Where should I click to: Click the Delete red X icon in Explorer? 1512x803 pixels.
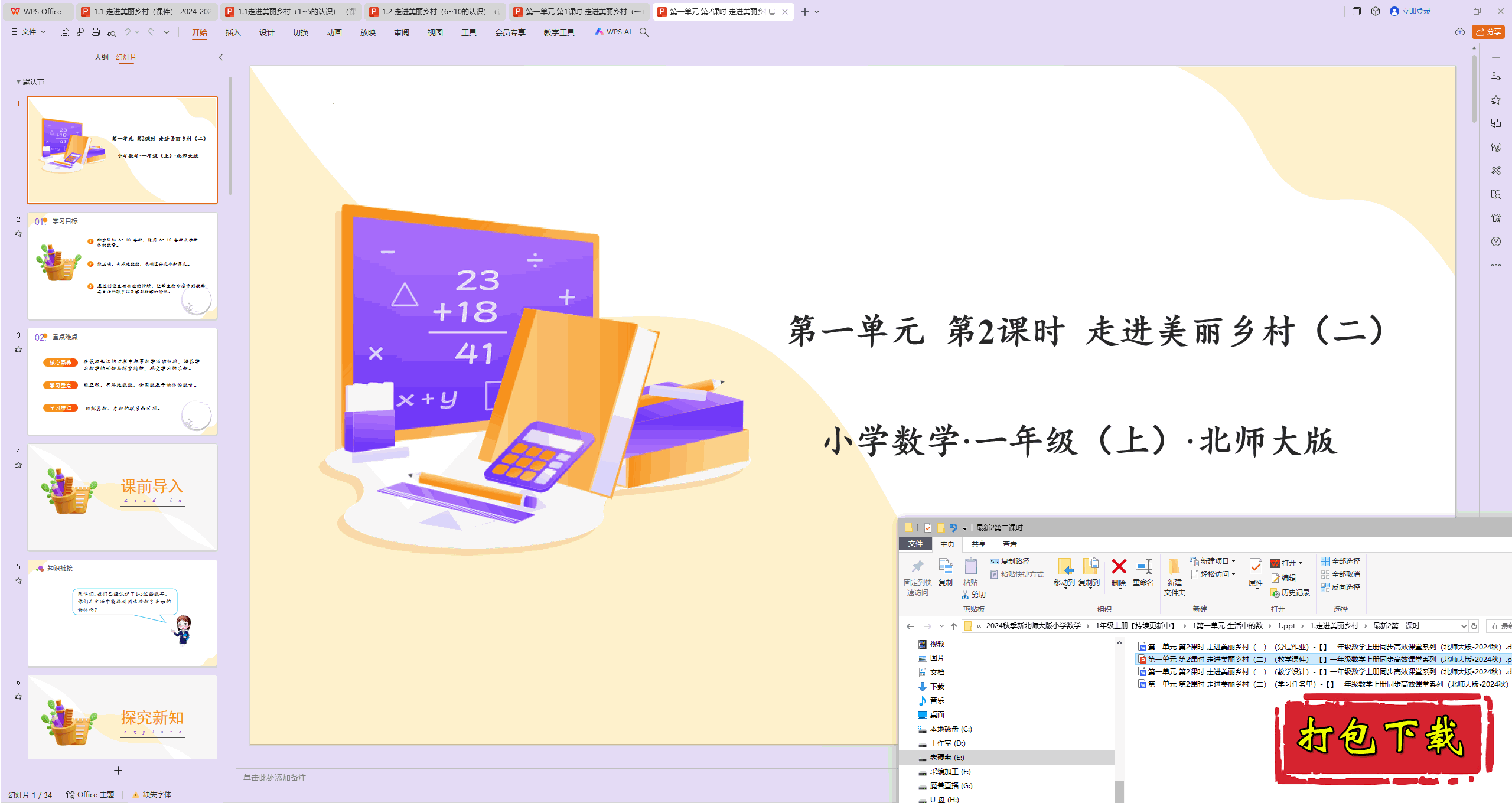(1119, 567)
